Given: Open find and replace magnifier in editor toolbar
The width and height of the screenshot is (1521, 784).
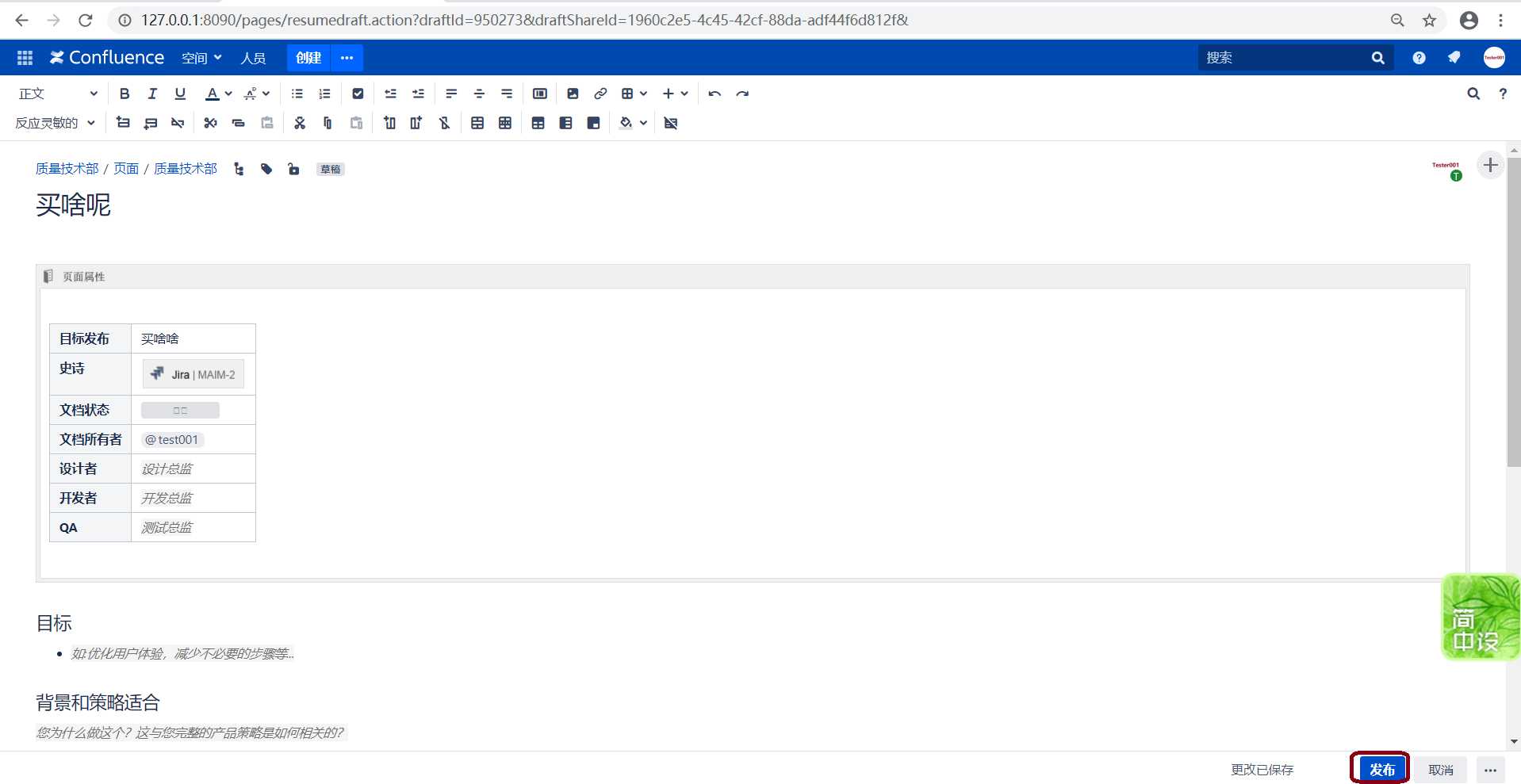Looking at the screenshot, I should click(1473, 94).
